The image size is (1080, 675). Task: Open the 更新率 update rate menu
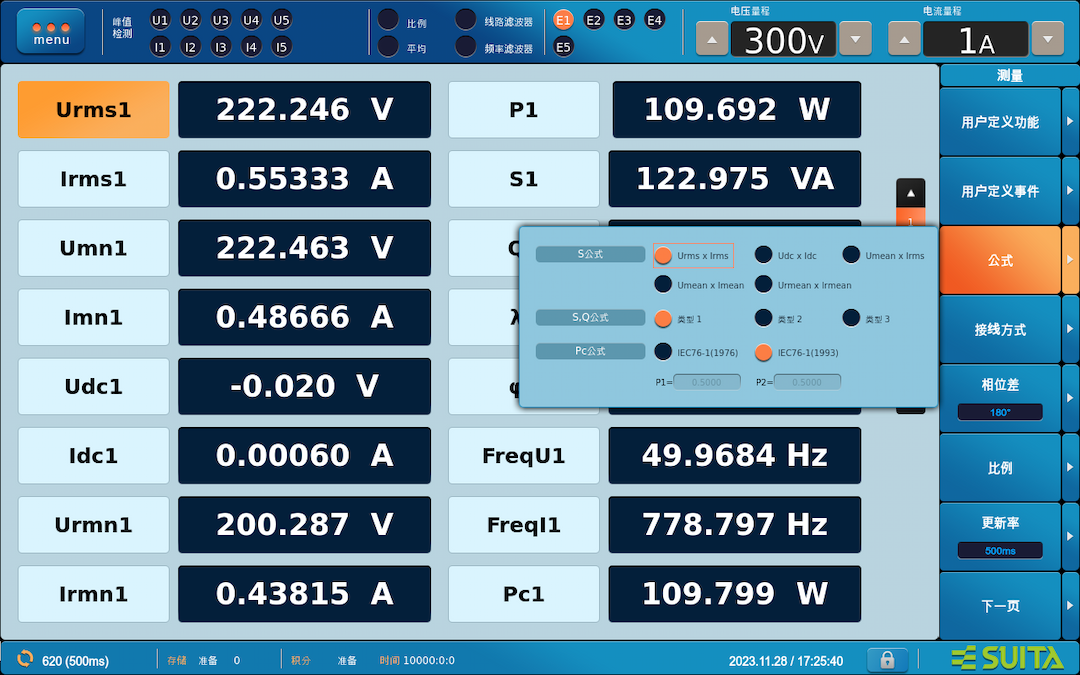click(1000, 537)
